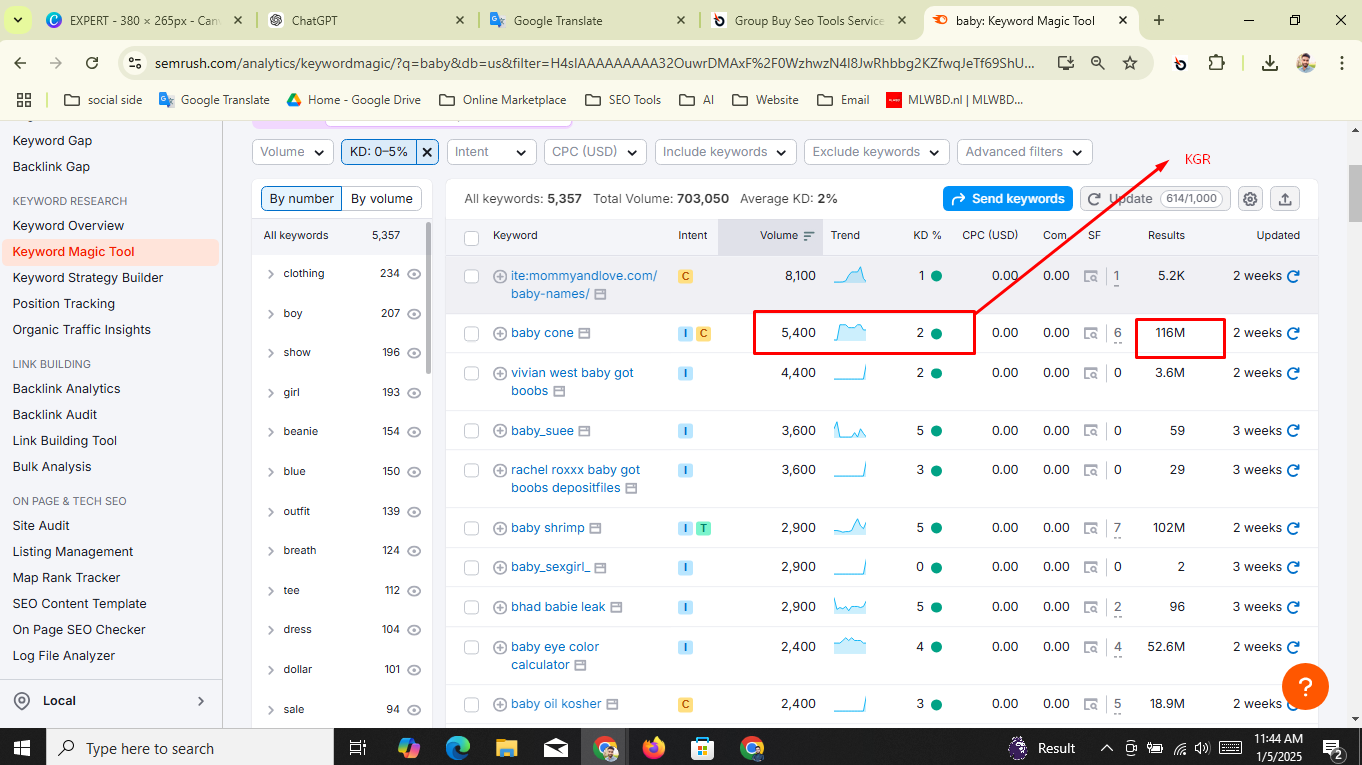Refresh the baby cone row data

[x=1293, y=333]
